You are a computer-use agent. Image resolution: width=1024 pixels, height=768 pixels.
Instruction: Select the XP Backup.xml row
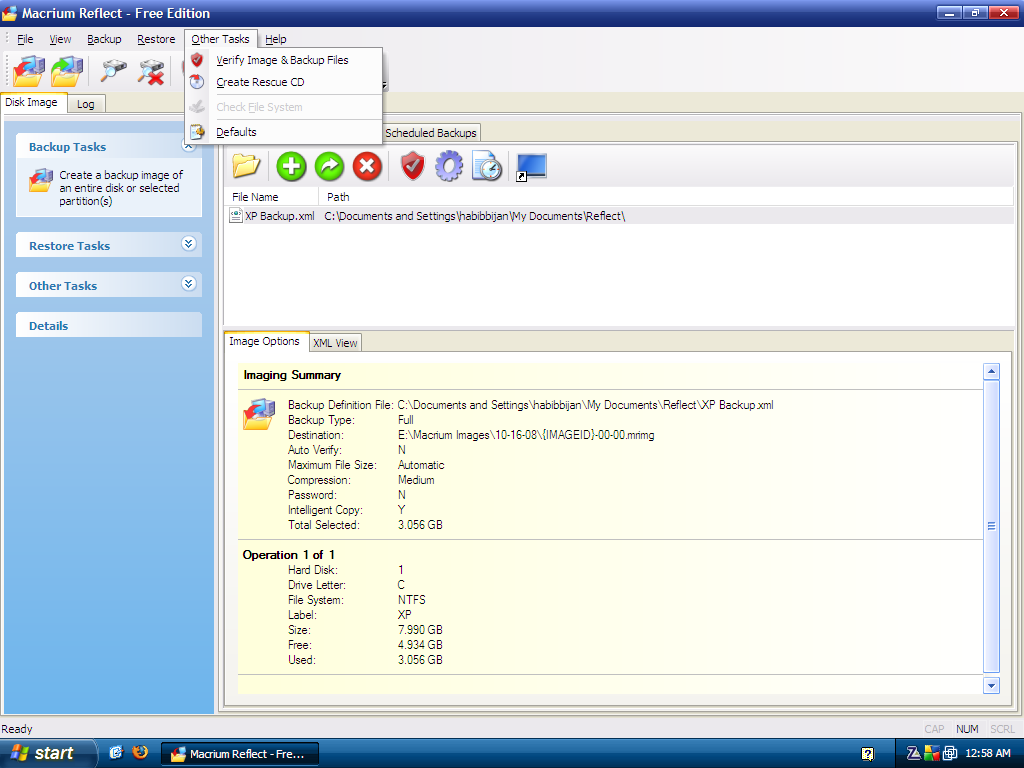(x=620, y=216)
